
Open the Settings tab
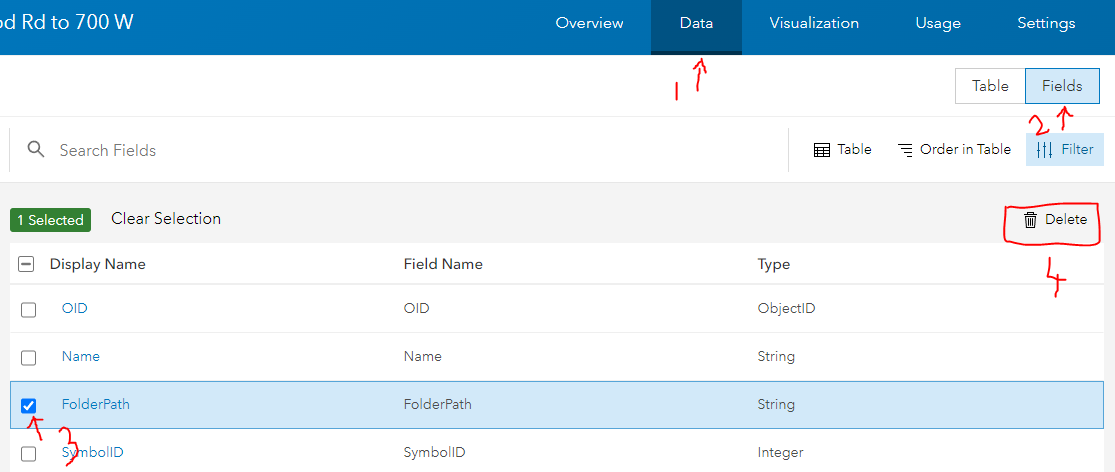pyautogui.click(x=1046, y=23)
